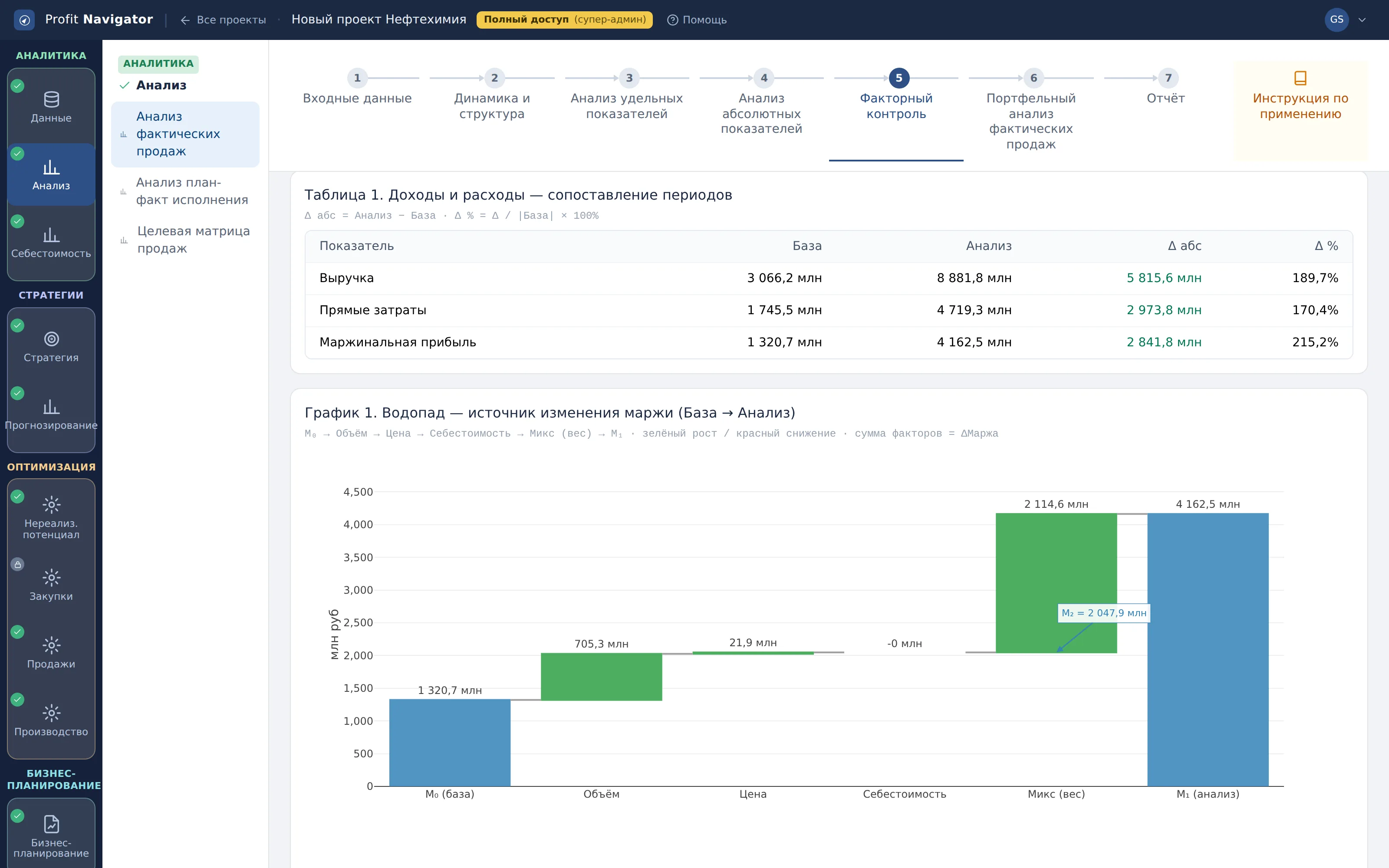Click the Прямые затраты row label

click(373, 311)
